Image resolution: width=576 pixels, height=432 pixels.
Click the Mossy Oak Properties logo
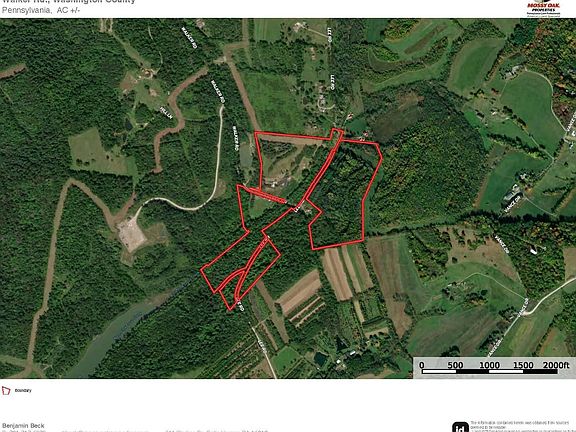point(543,8)
